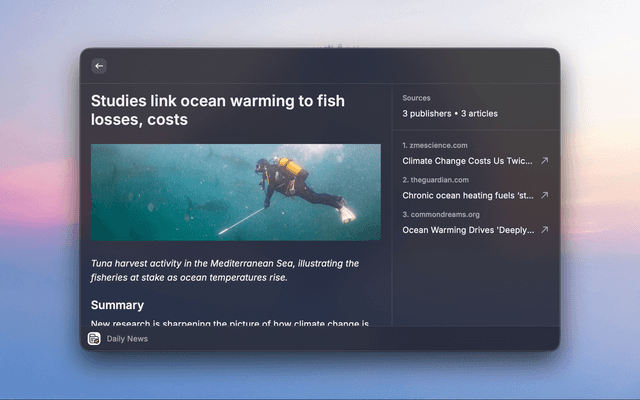Click the Sources panel header

(x=416, y=98)
